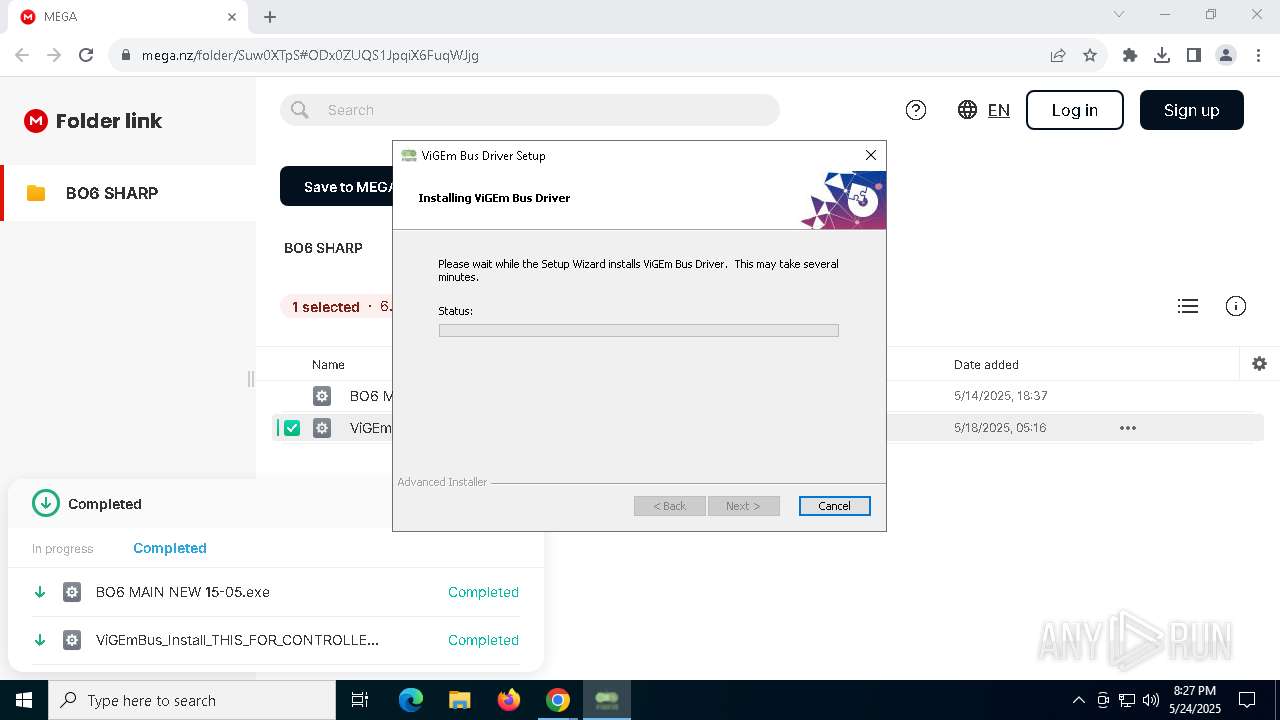Open the help question mark icon

point(916,110)
